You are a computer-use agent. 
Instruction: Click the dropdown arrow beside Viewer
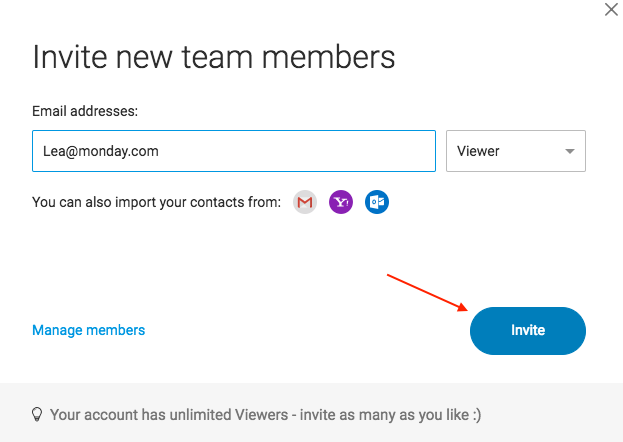[x=570, y=151]
